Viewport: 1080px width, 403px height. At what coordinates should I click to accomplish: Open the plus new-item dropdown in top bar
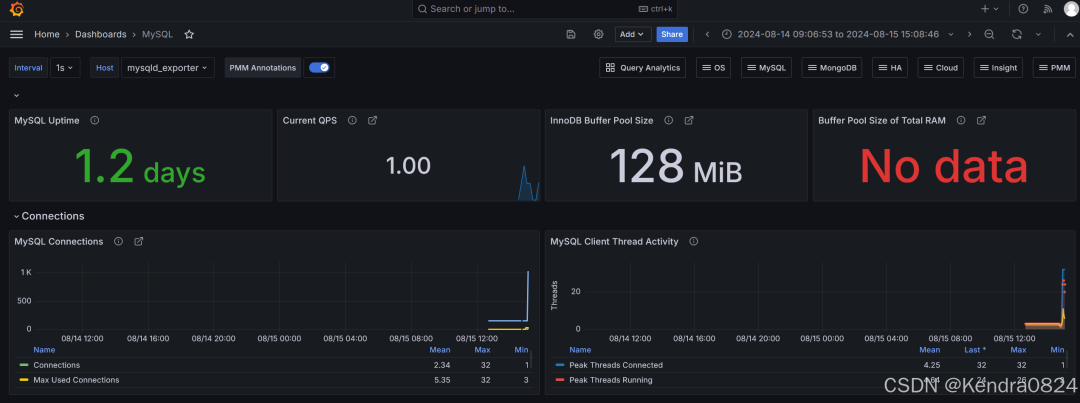click(x=989, y=9)
